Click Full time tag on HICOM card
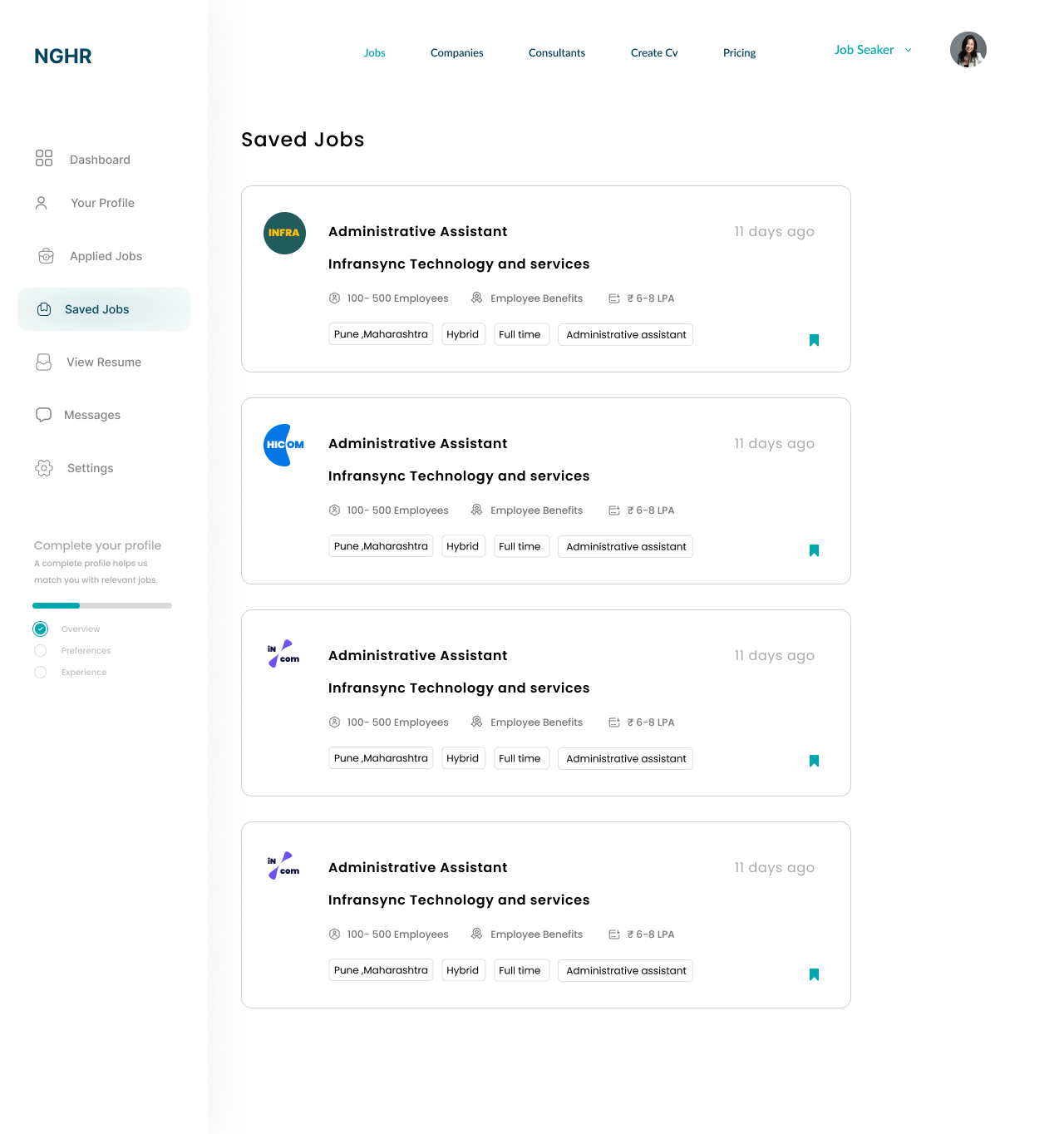The height and width of the screenshot is (1134, 1064). [x=521, y=546]
